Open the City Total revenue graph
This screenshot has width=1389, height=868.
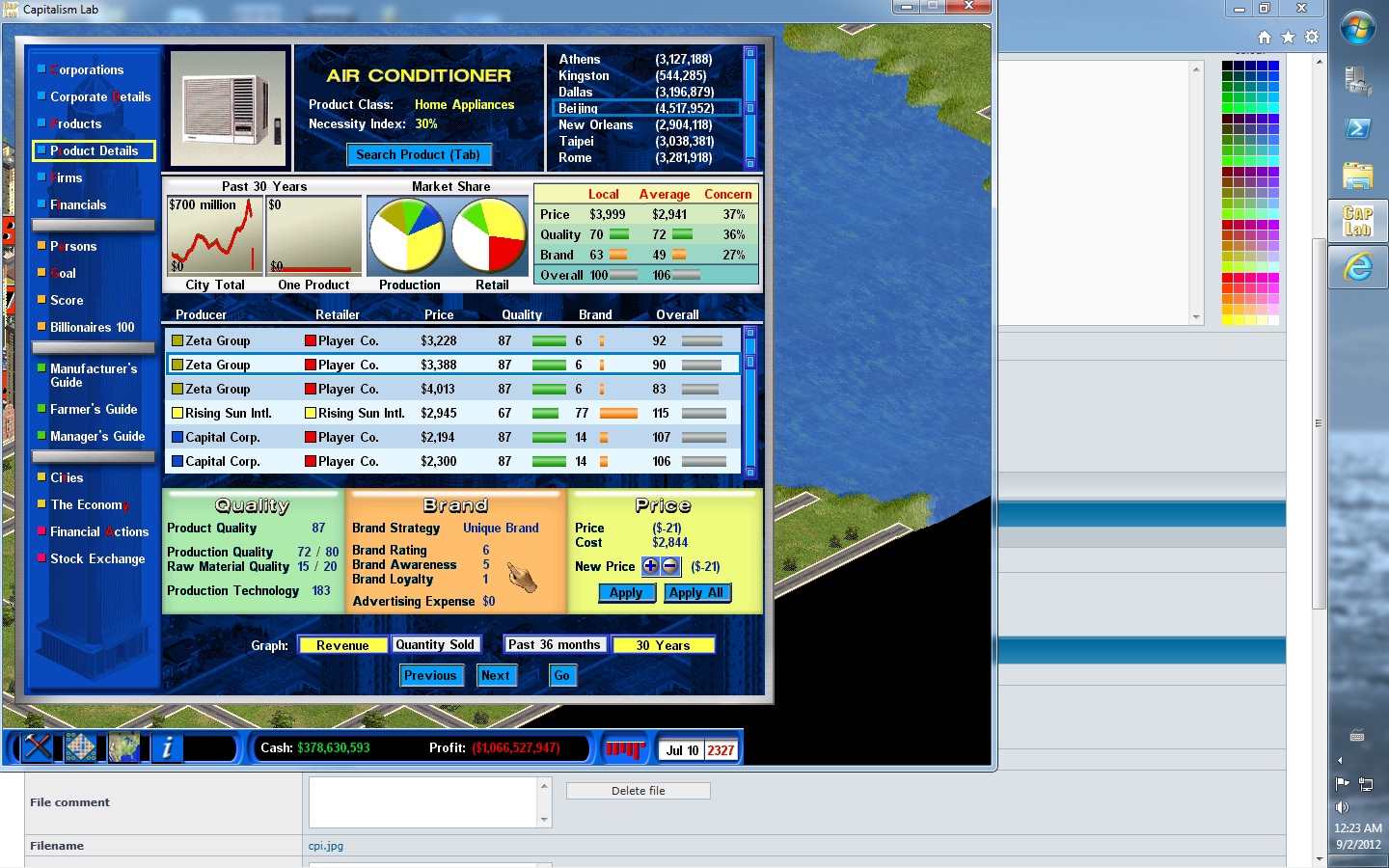(x=215, y=235)
